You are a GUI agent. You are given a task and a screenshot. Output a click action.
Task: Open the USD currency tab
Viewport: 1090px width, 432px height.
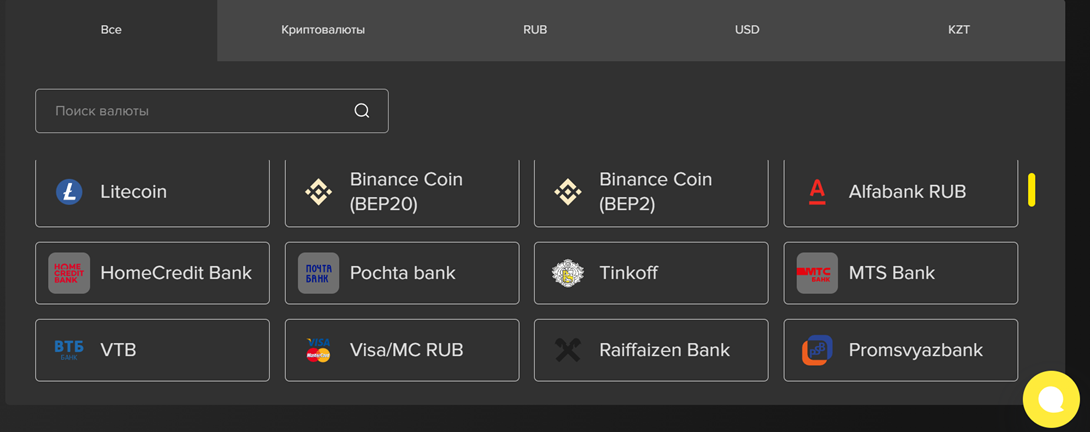point(747,30)
